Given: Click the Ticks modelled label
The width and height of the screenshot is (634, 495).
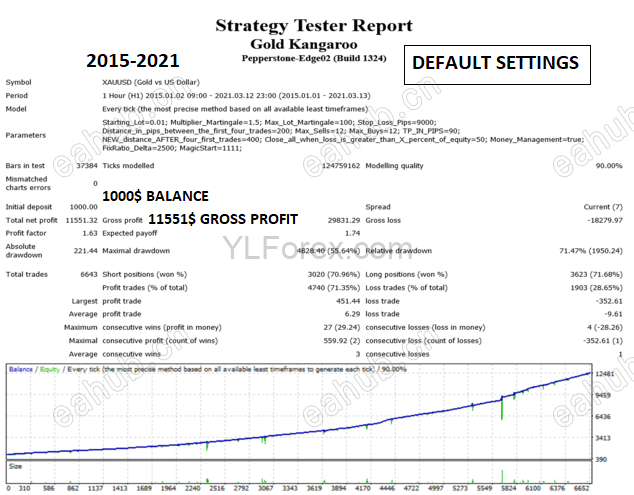Looking at the screenshot, I should click(x=128, y=165).
